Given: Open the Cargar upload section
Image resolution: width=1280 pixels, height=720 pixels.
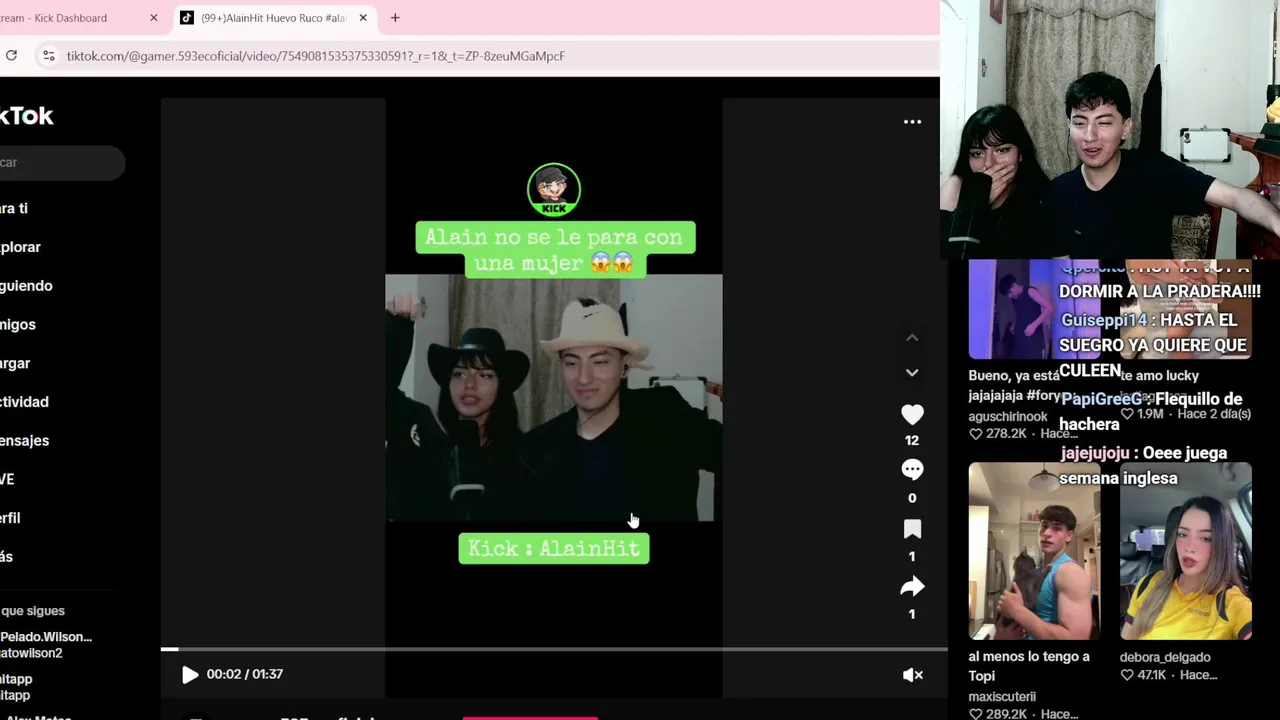Looking at the screenshot, I should point(15,363).
